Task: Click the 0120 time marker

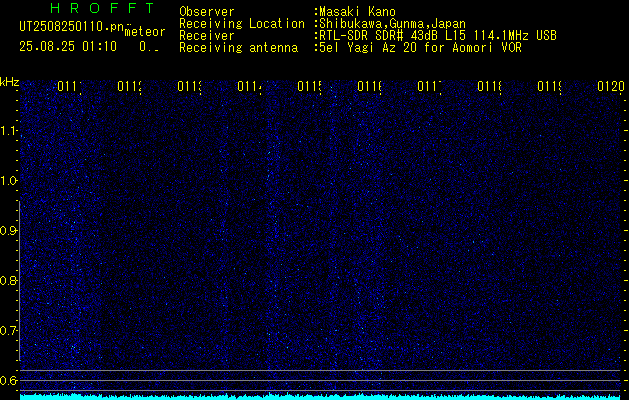Action: [x=611, y=87]
